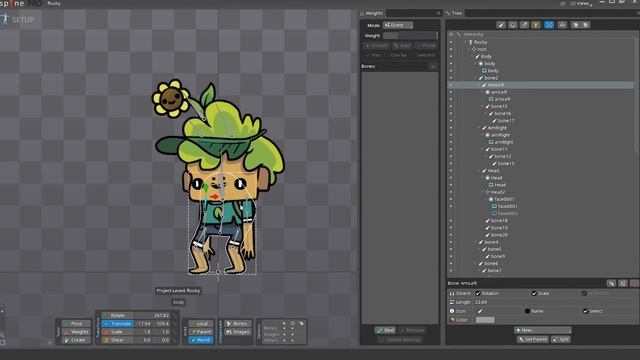Select the Weights tool
Viewport: 640px width, 360px height.
click(76, 332)
